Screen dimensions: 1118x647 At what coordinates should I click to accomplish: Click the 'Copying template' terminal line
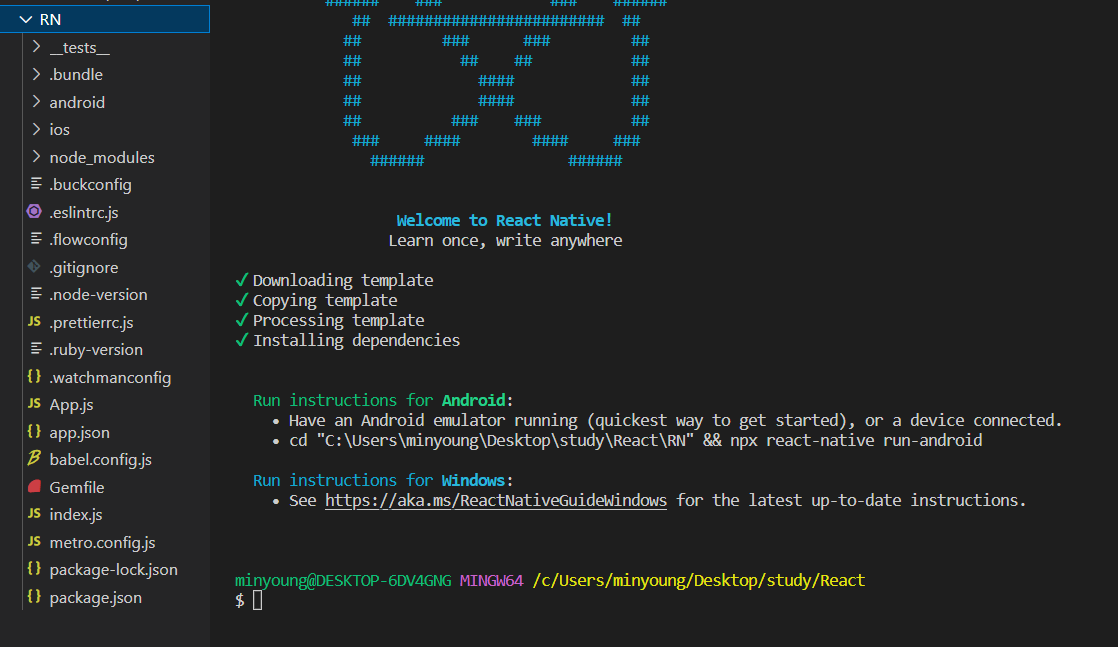325,300
